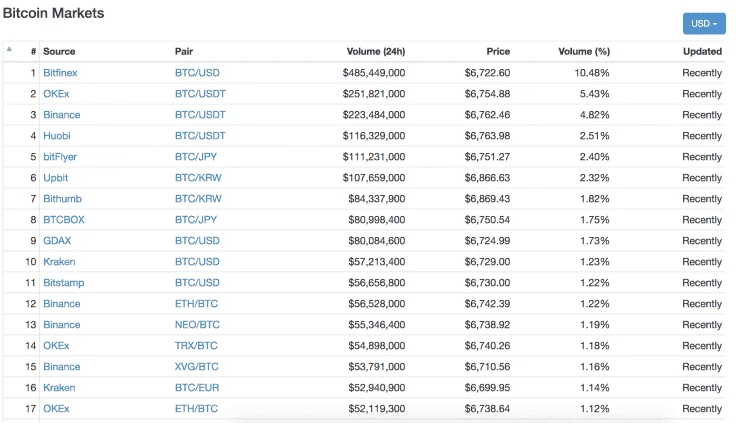Open the Bitstamp source link
Viewport: 736px width, 423px height.
click(64, 283)
